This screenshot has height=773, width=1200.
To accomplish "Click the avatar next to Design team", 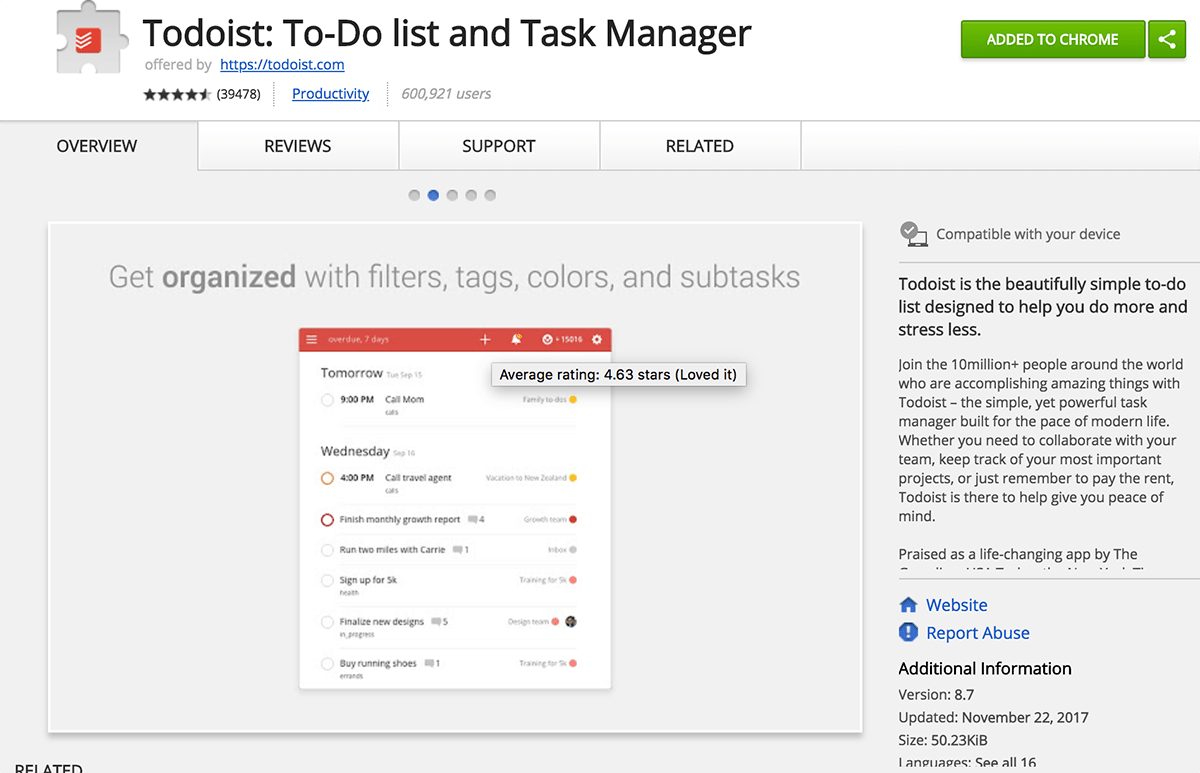I will pyautogui.click(x=571, y=622).
